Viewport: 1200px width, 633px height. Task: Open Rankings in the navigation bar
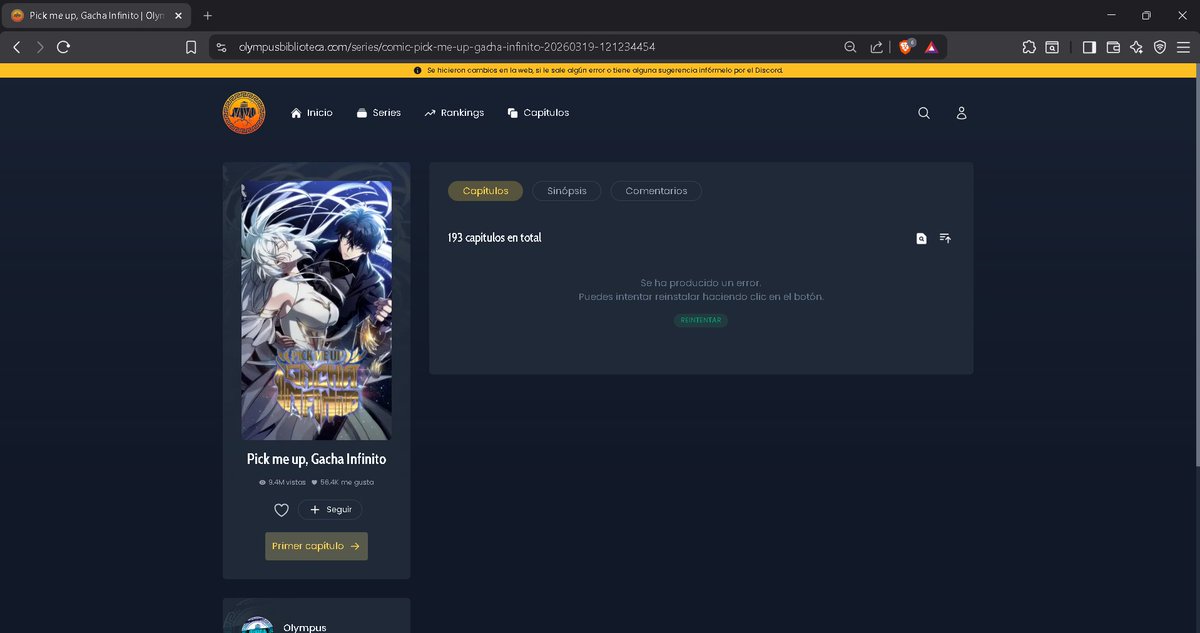pyautogui.click(x=454, y=113)
